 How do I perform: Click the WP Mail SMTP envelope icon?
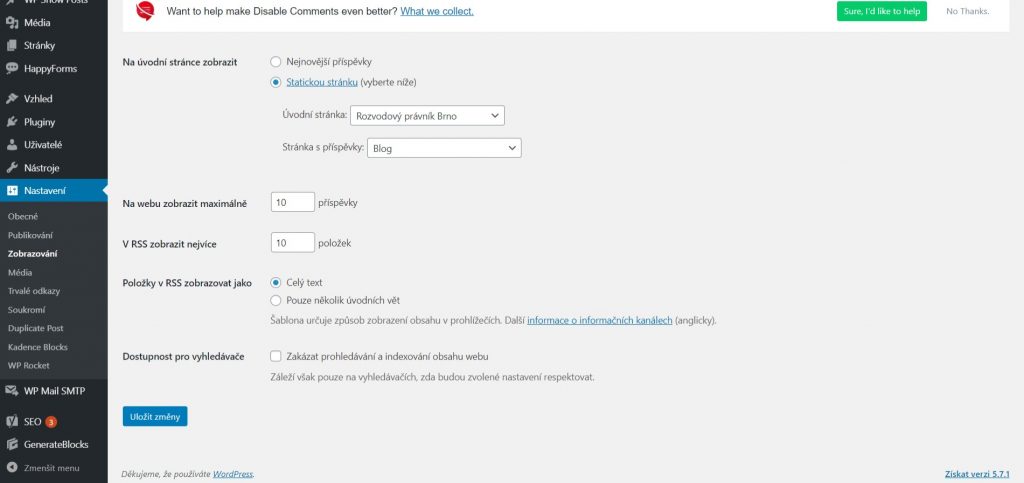pyautogui.click(x=12, y=391)
